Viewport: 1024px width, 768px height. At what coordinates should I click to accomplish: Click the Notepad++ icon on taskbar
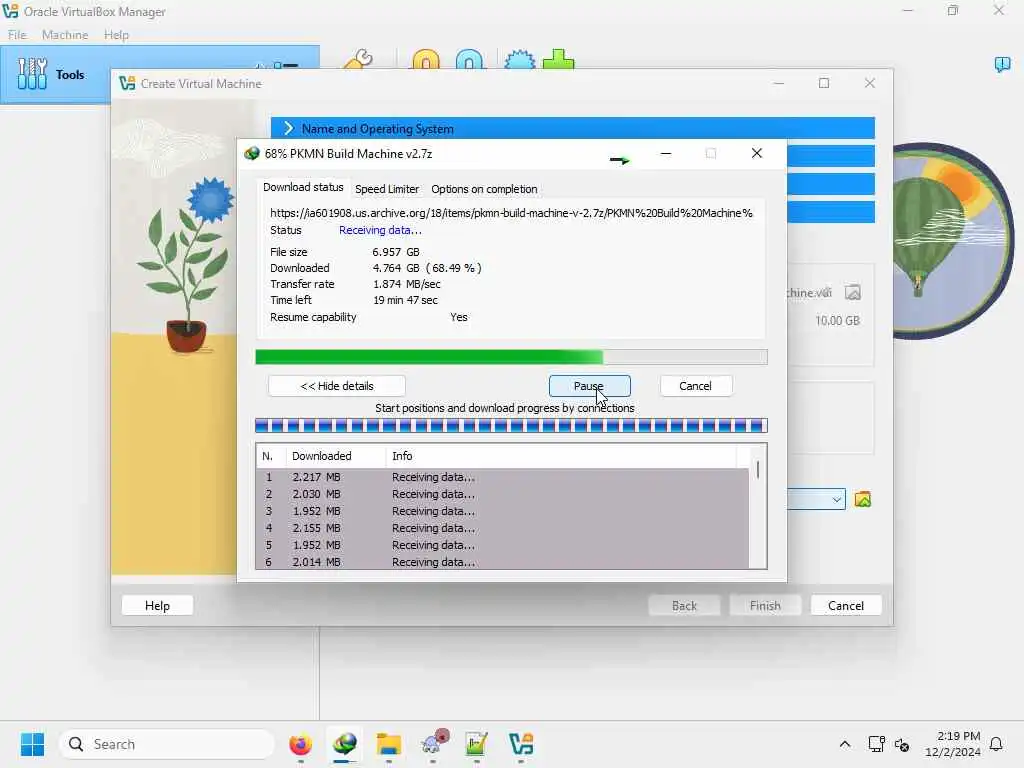tap(477, 744)
